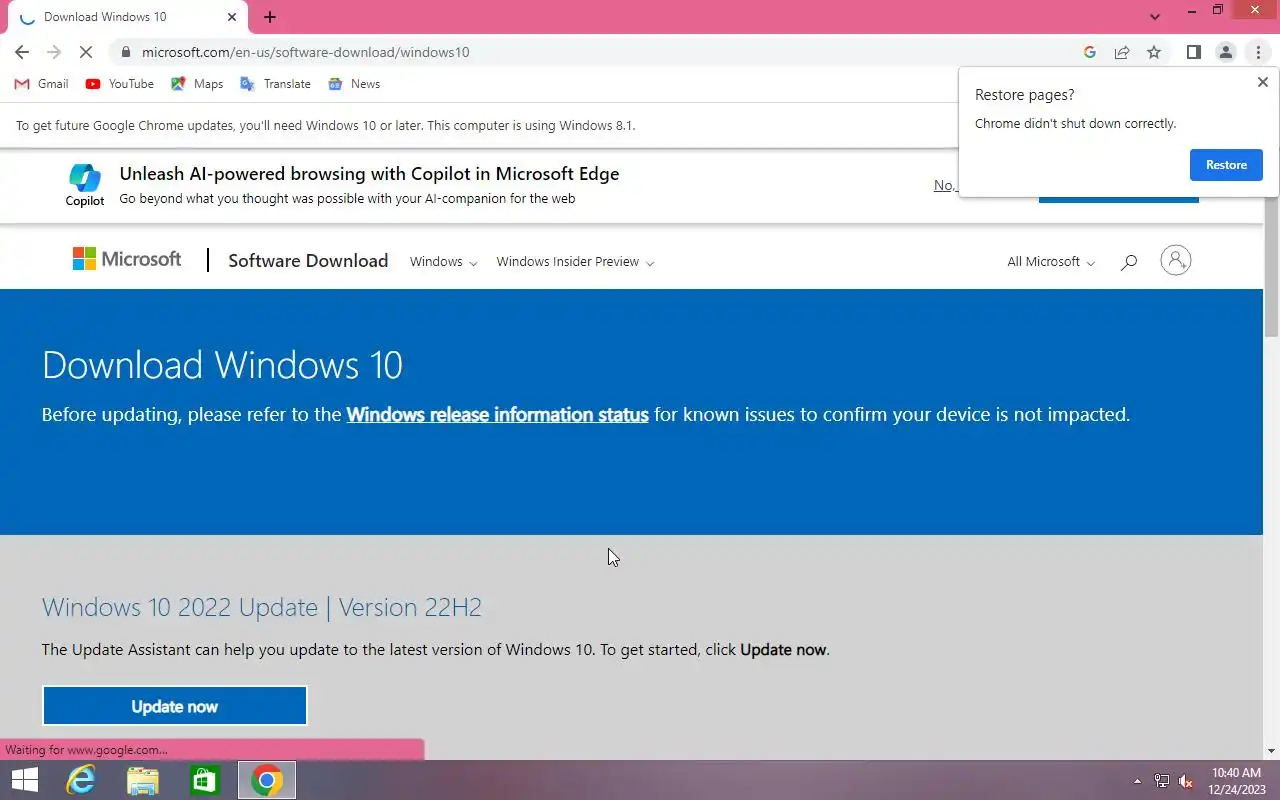The image size is (1280, 800).
Task: Open the tab search chevron
Action: click(x=1155, y=17)
